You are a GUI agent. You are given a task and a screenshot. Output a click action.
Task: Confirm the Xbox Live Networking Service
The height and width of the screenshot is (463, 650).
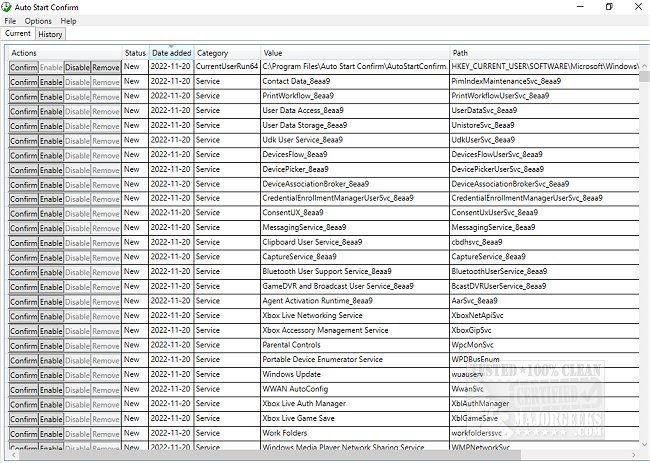[x=24, y=317]
